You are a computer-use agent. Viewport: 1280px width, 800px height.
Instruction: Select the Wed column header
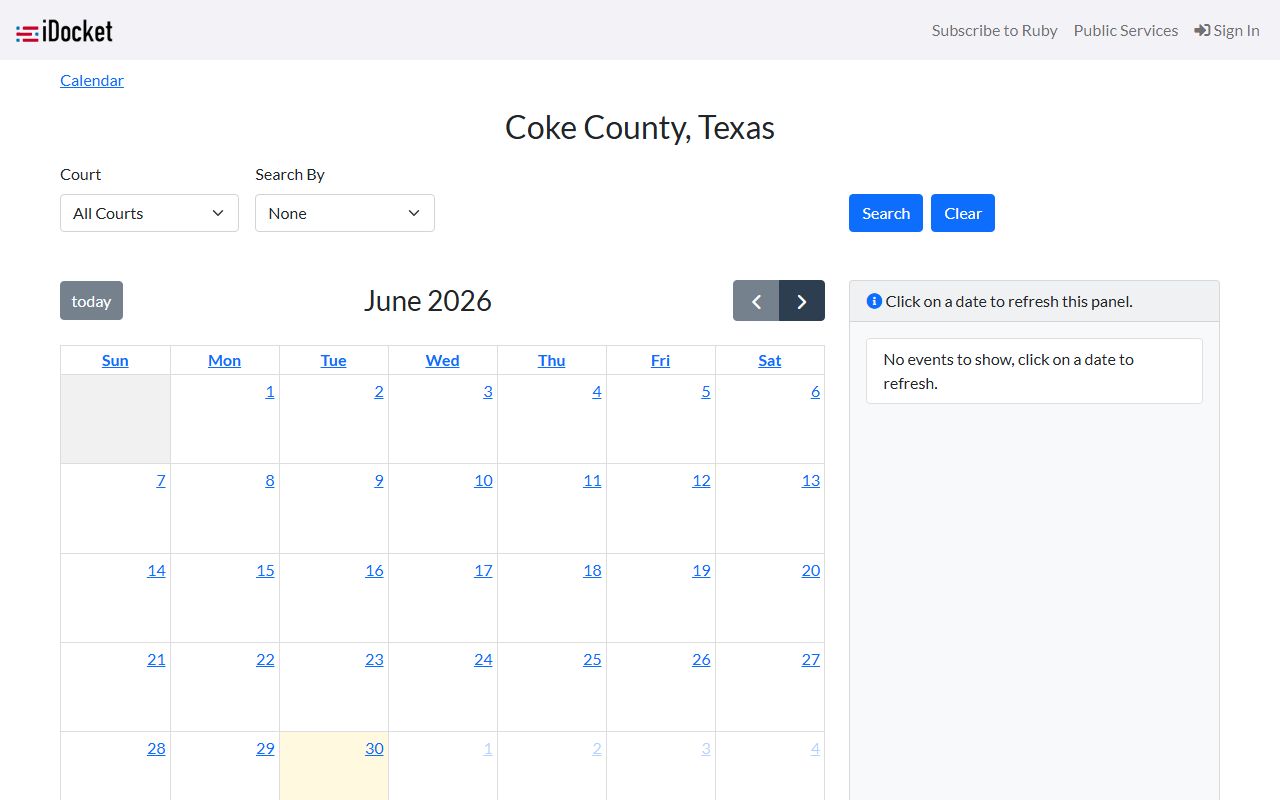pos(442,360)
